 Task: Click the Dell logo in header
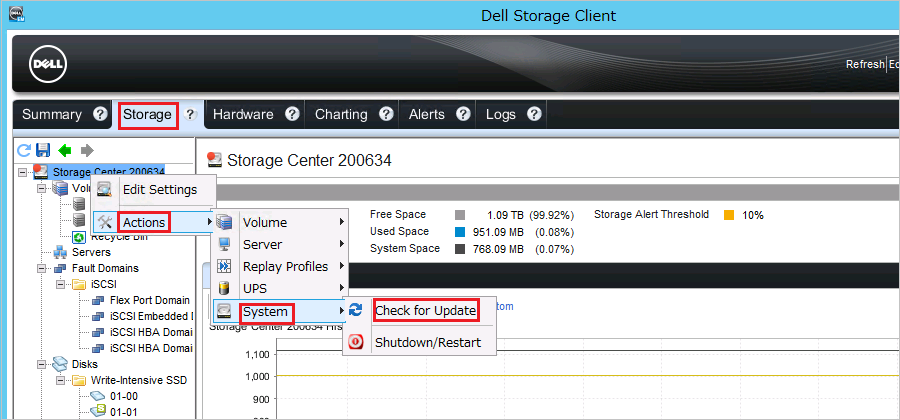(48, 64)
